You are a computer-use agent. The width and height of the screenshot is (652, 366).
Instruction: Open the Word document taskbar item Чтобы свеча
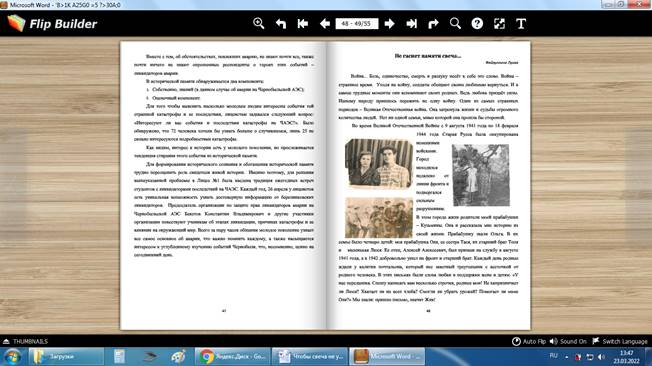(310, 357)
